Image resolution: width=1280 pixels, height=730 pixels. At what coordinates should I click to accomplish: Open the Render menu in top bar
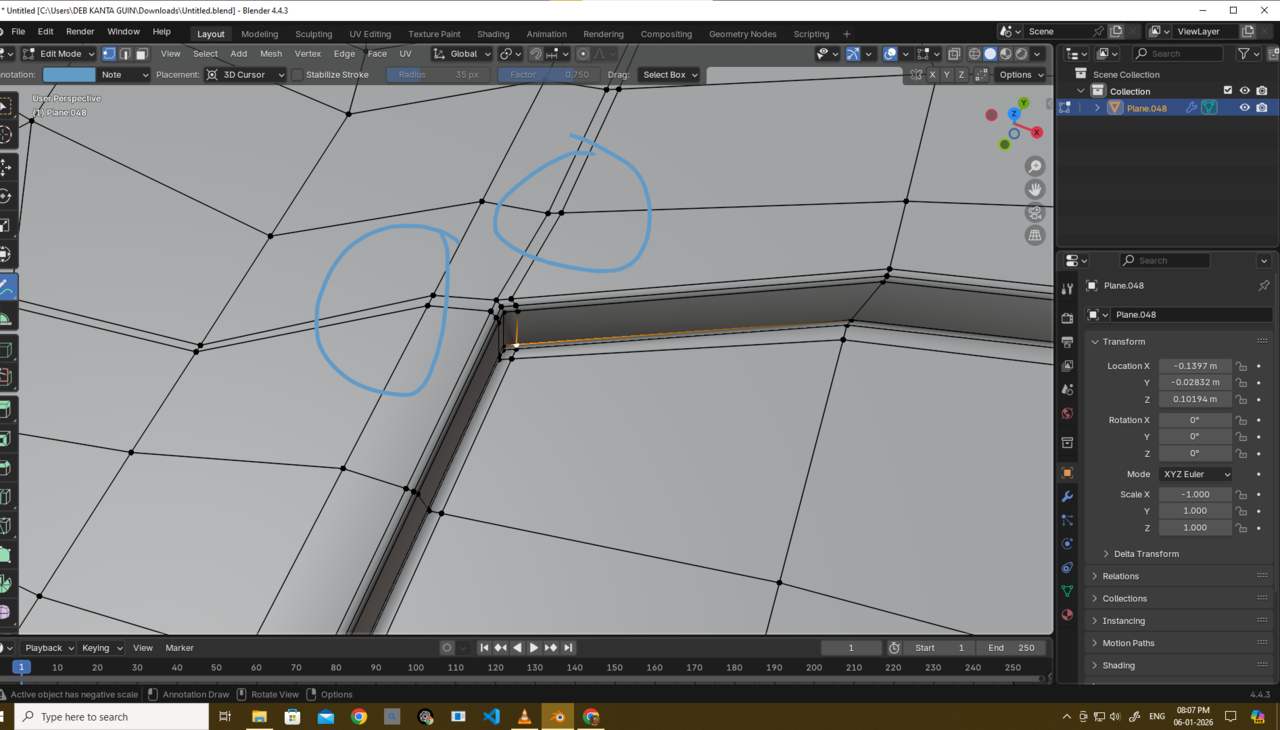click(80, 32)
